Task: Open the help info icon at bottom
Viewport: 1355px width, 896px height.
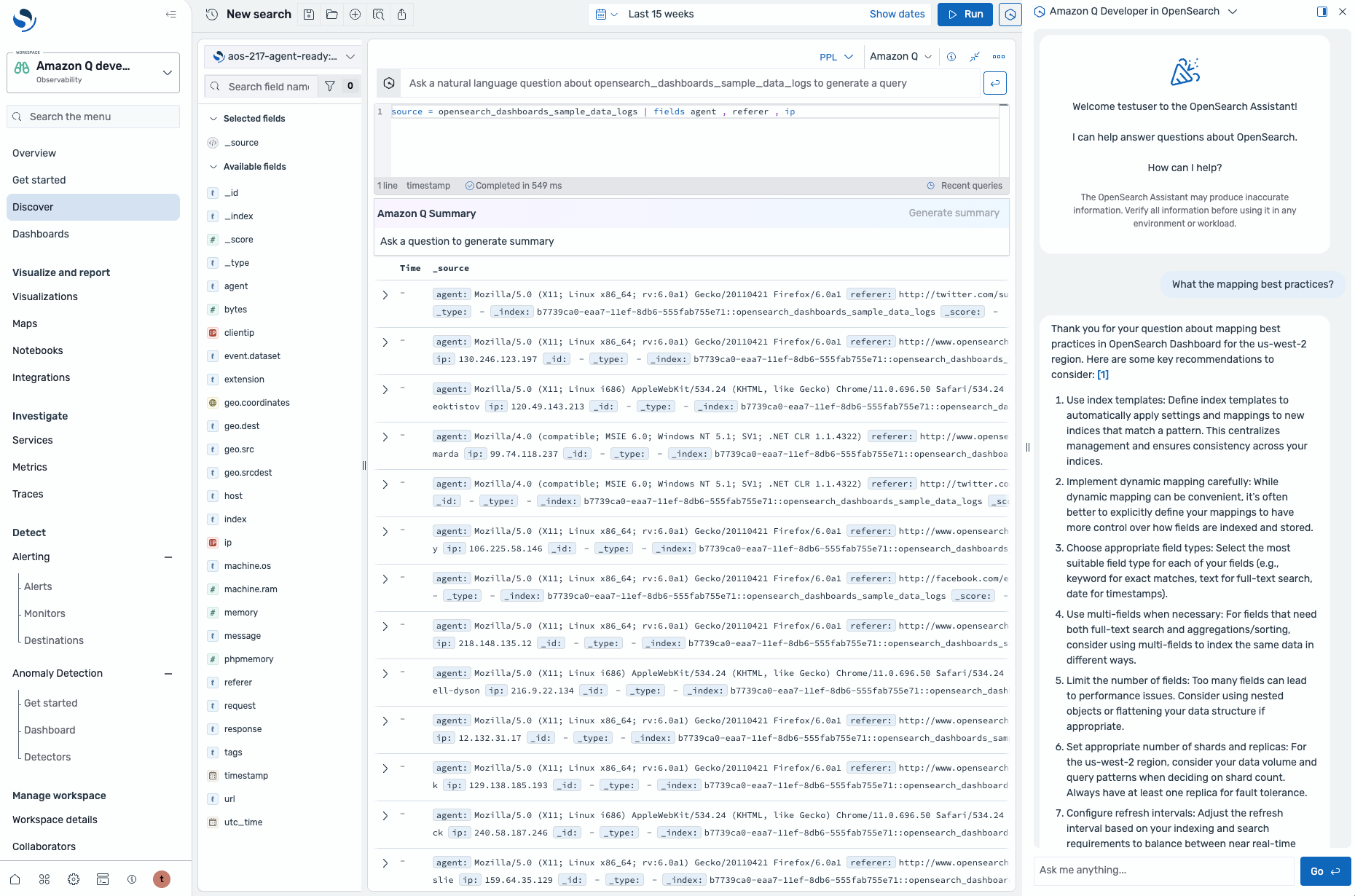Action: pyautogui.click(x=132, y=879)
